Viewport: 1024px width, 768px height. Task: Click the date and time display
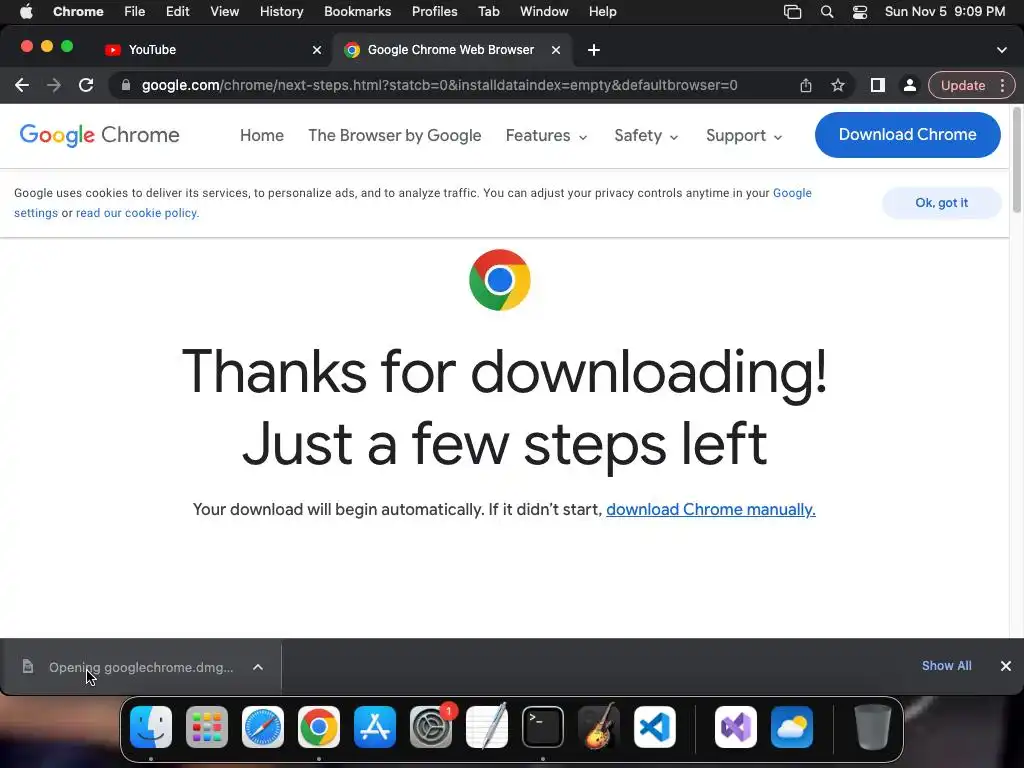(944, 11)
